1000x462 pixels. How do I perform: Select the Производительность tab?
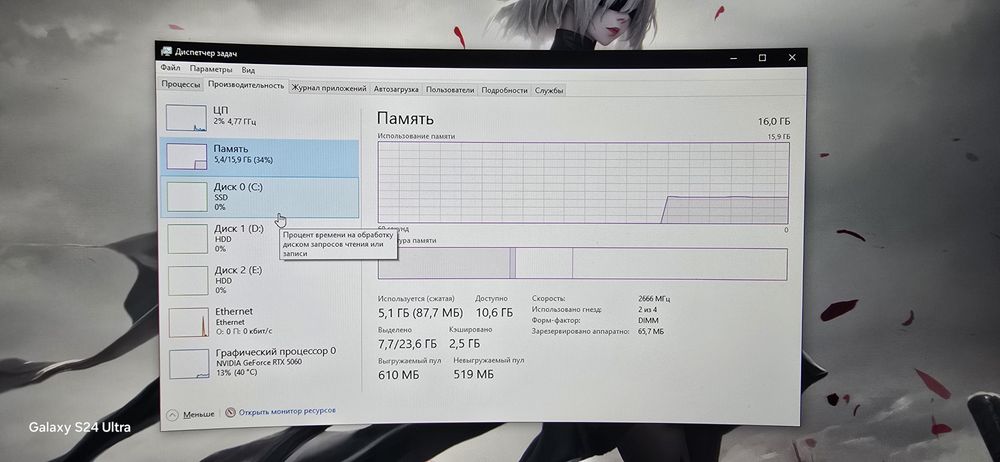[246, 85]
